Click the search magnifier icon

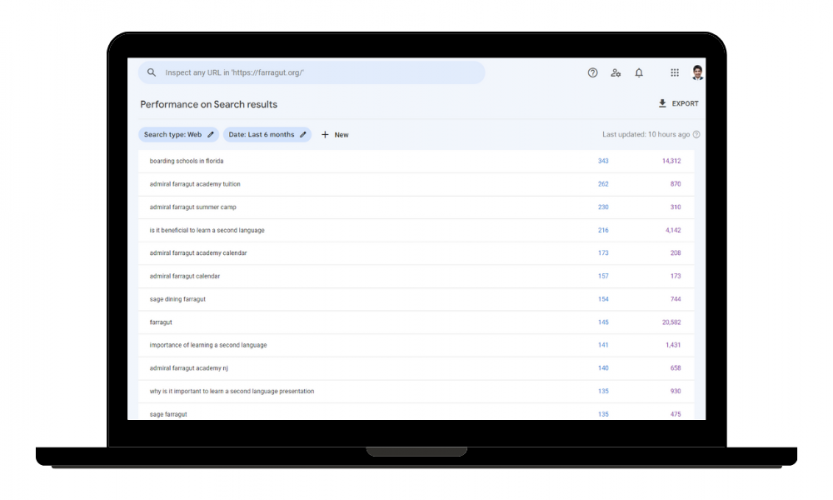tap(151, 72)
